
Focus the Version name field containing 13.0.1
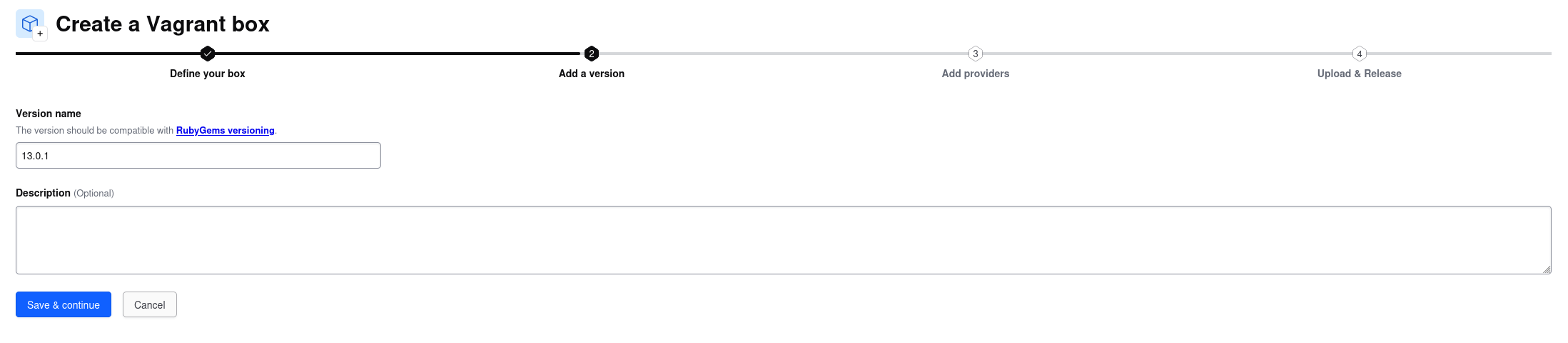point(198,156)
